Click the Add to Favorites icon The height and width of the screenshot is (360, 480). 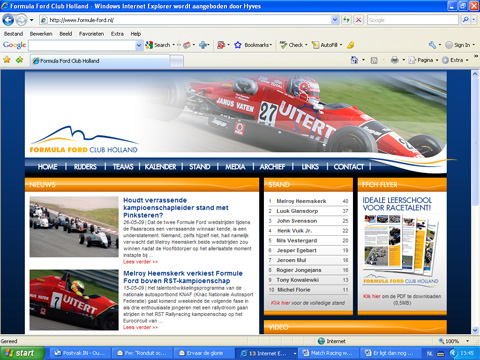[19, 60]
